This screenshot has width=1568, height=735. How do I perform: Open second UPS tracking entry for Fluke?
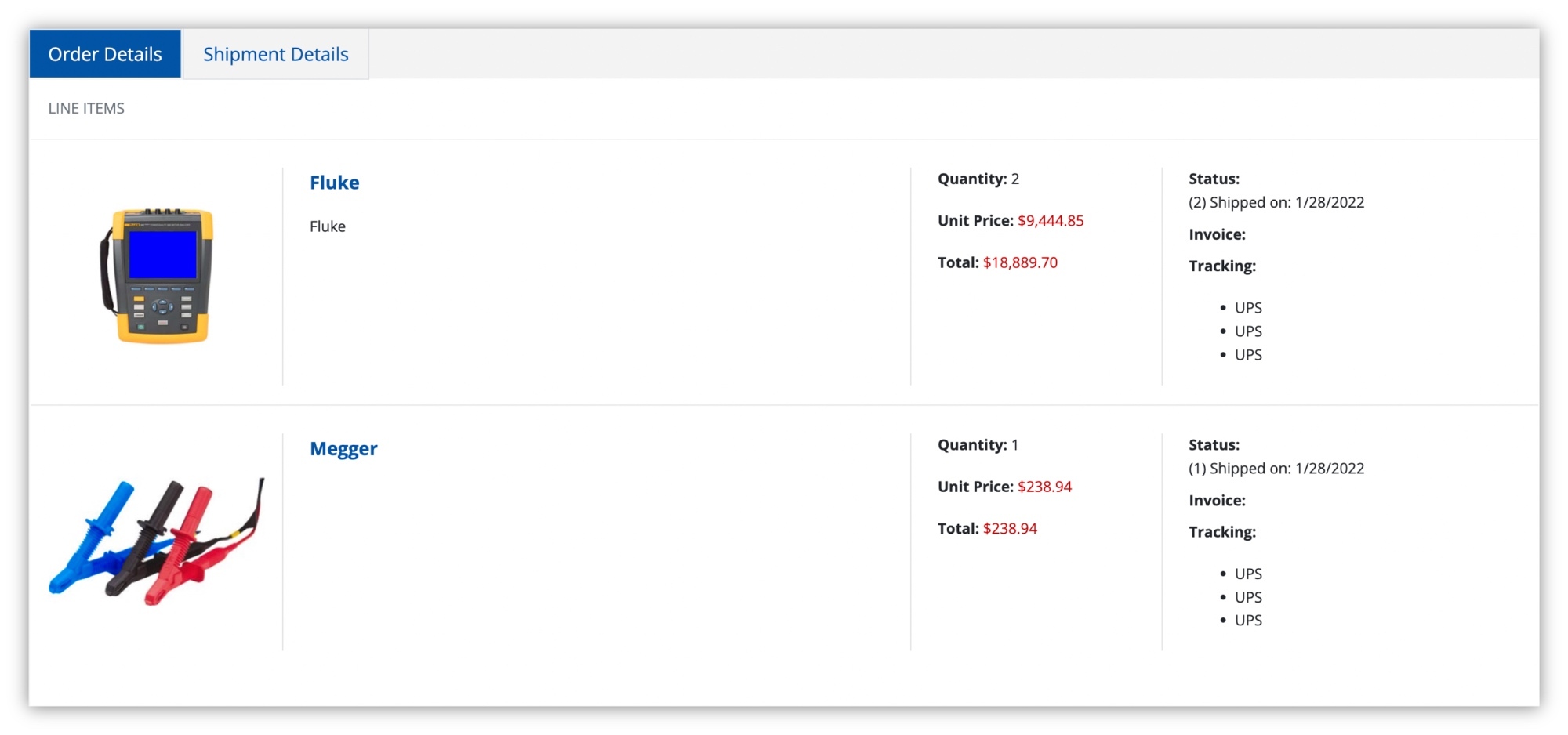point(1248,331)
